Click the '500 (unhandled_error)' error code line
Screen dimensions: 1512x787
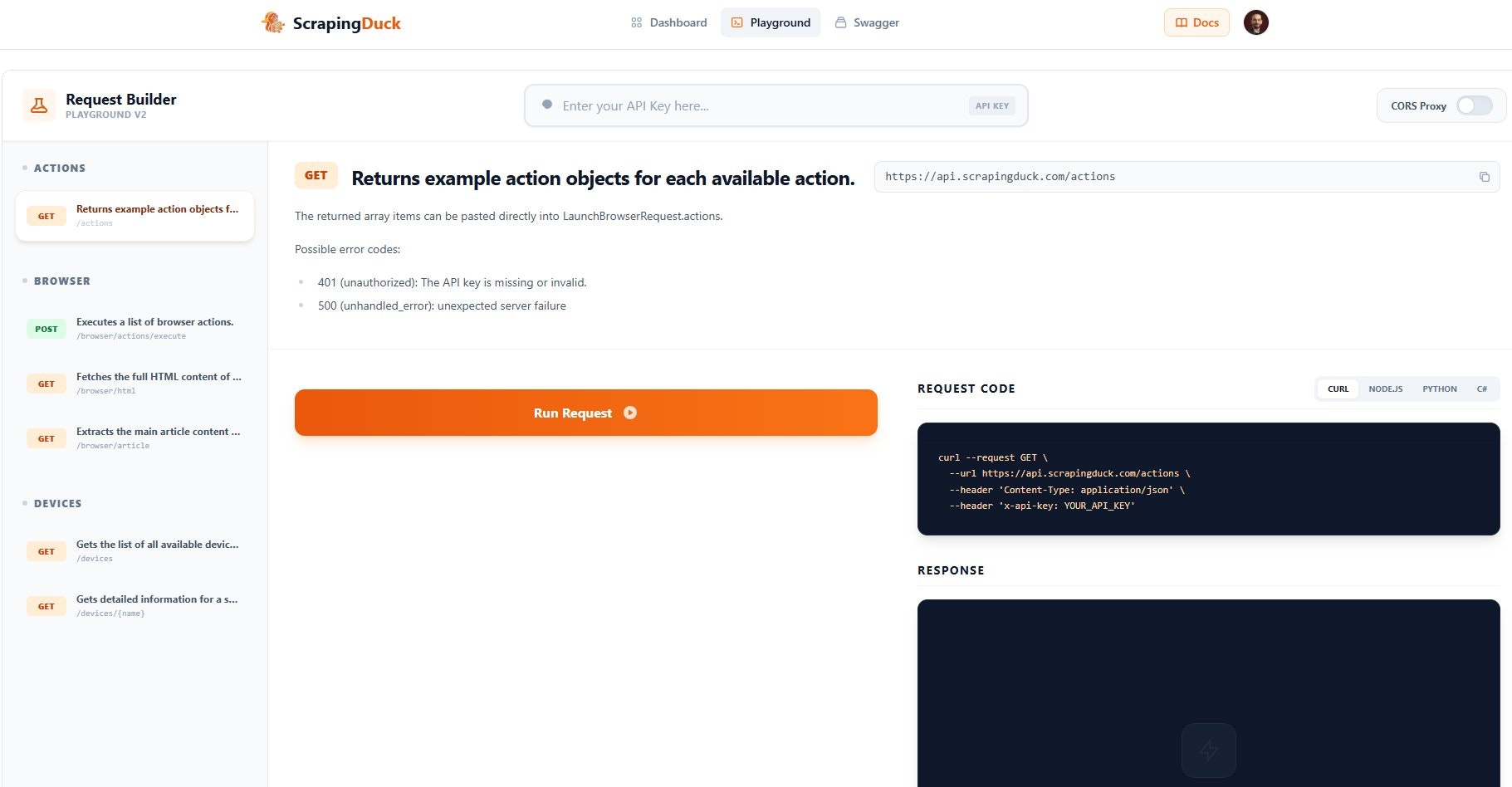[x=442, y=306]
